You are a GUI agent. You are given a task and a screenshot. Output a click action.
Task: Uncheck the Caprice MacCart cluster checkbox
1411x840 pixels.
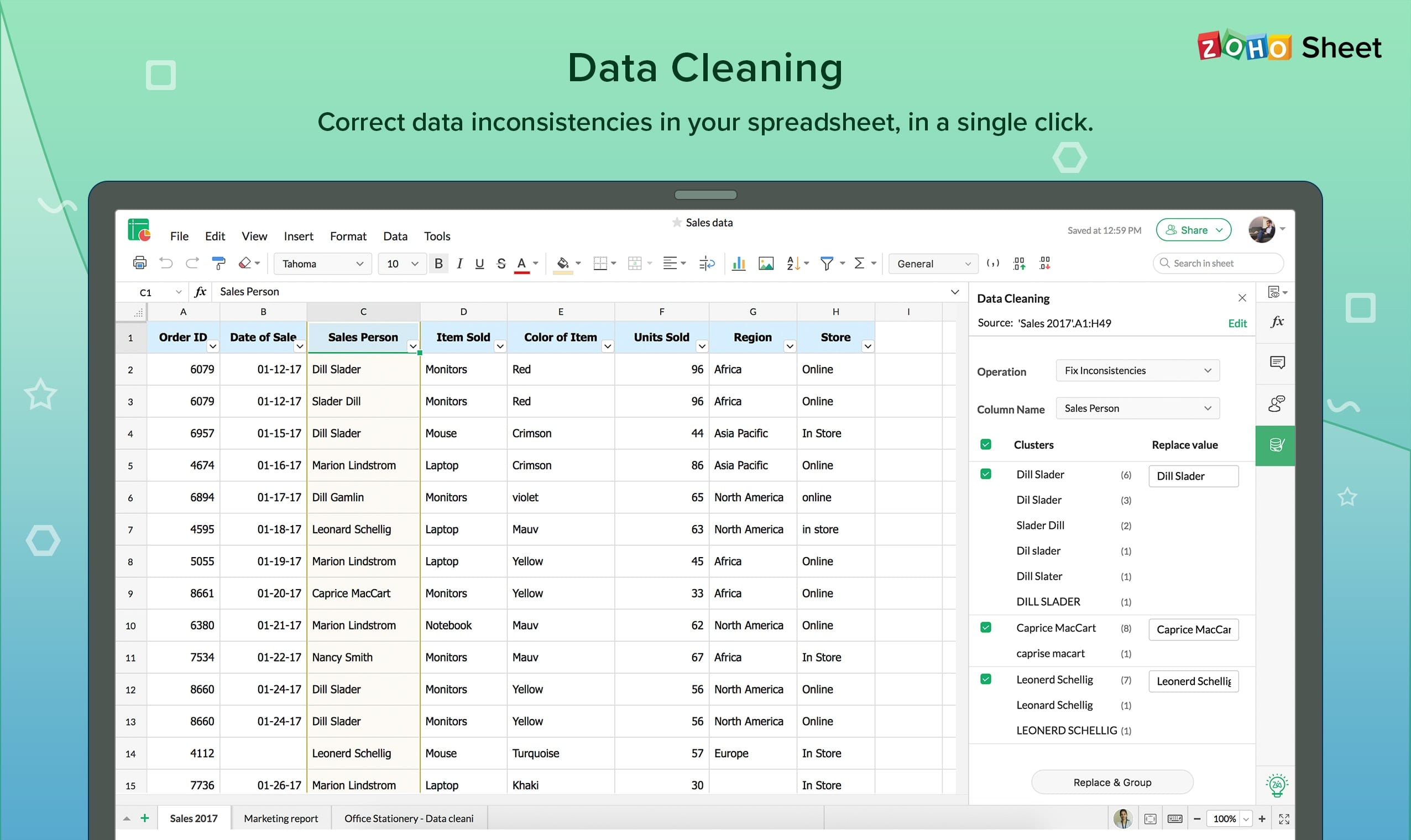tap(986, 627)
